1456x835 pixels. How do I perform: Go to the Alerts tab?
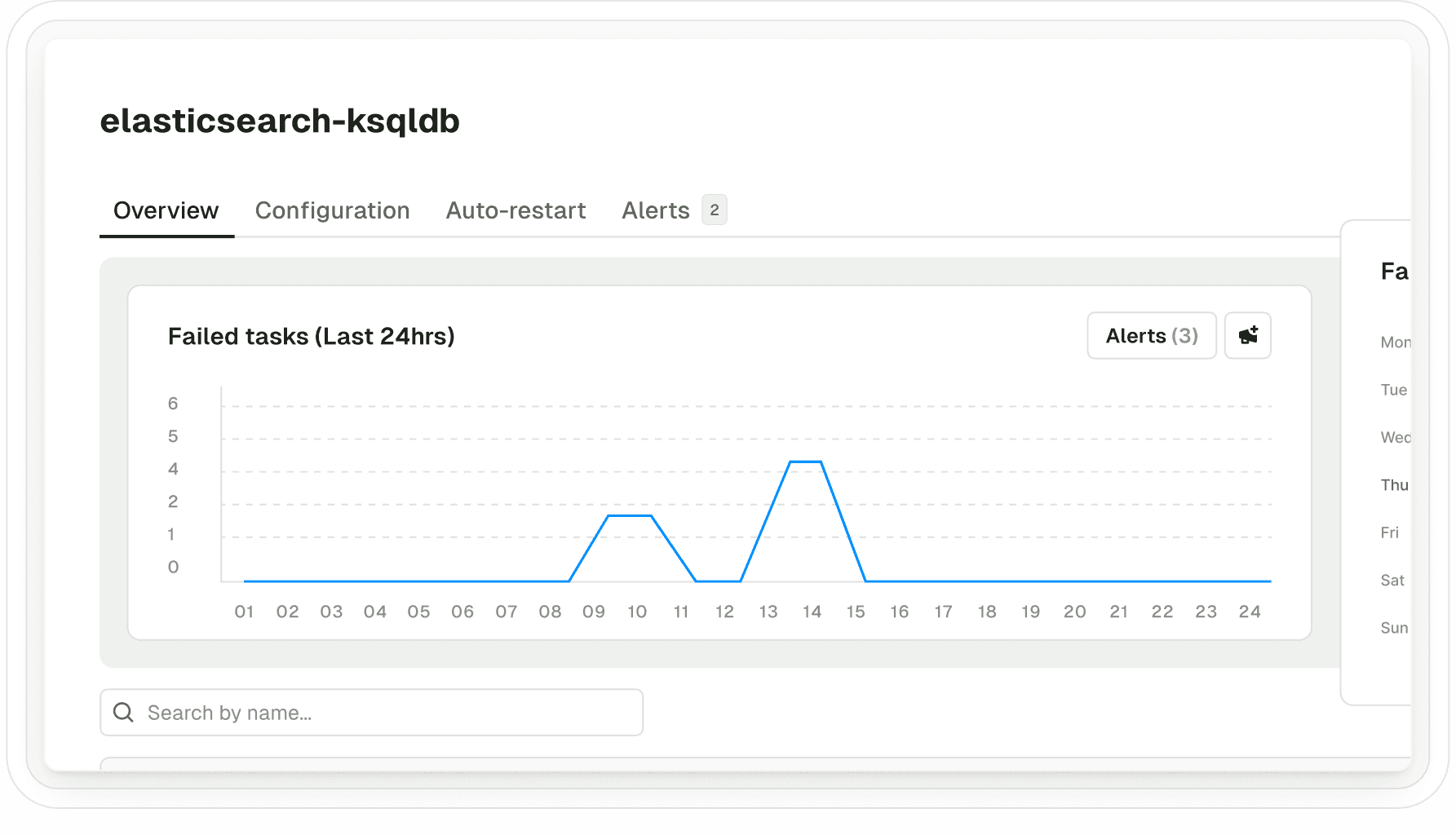[655, 210]
